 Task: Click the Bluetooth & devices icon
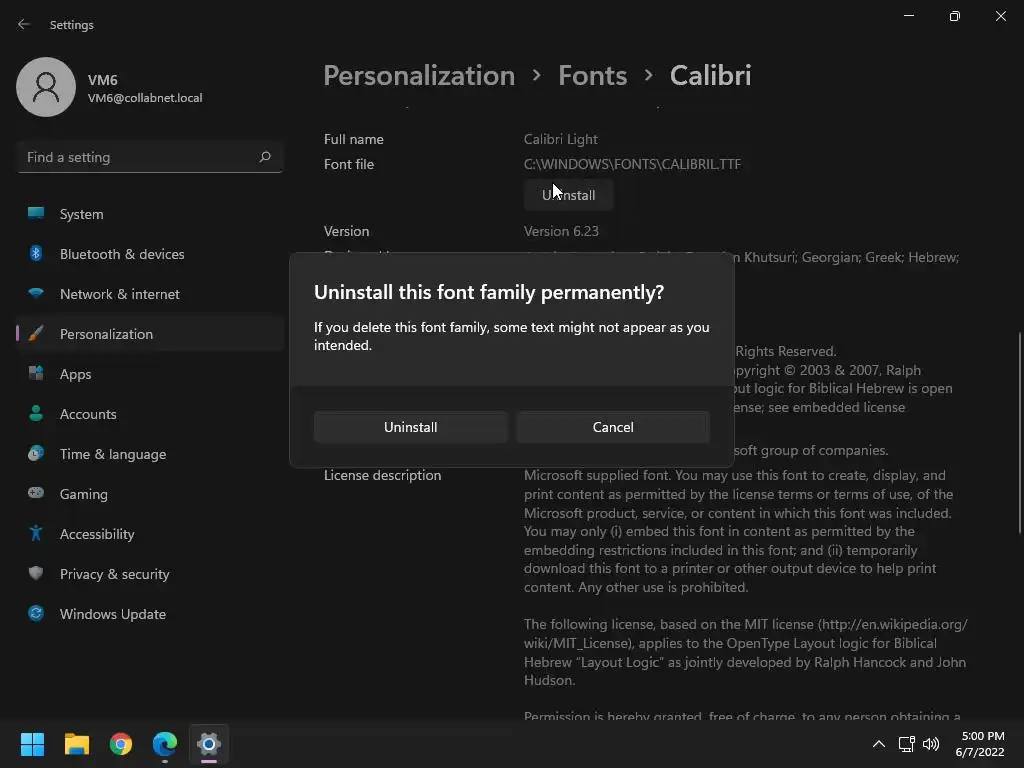tap(36, 254)
